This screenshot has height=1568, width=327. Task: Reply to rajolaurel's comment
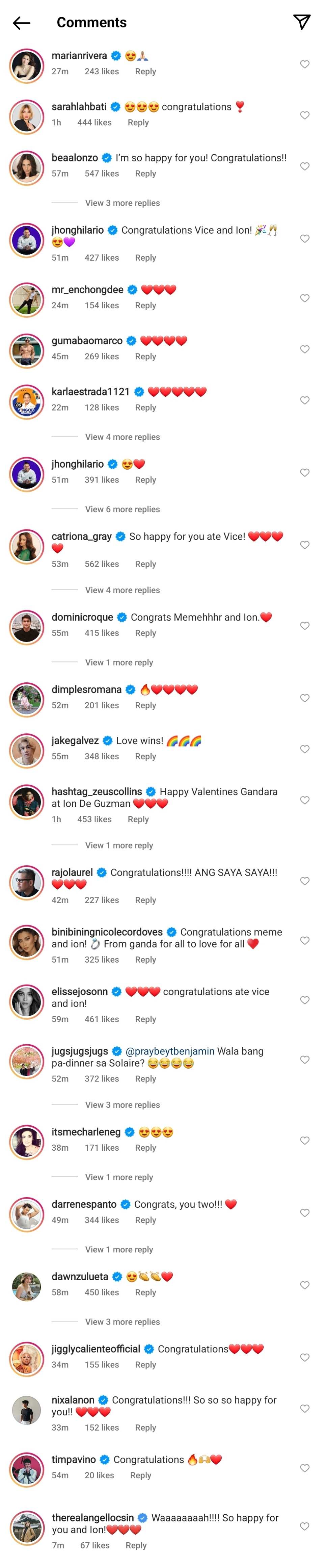tap(145, 900)
